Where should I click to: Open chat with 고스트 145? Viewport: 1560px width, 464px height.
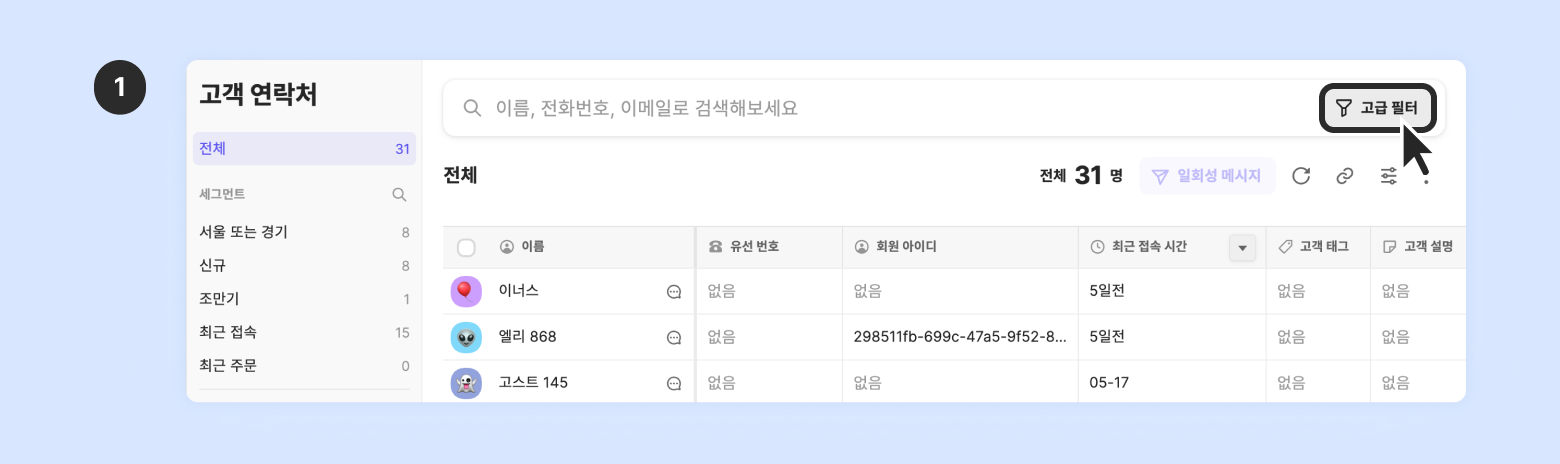(x=674, y=383)
